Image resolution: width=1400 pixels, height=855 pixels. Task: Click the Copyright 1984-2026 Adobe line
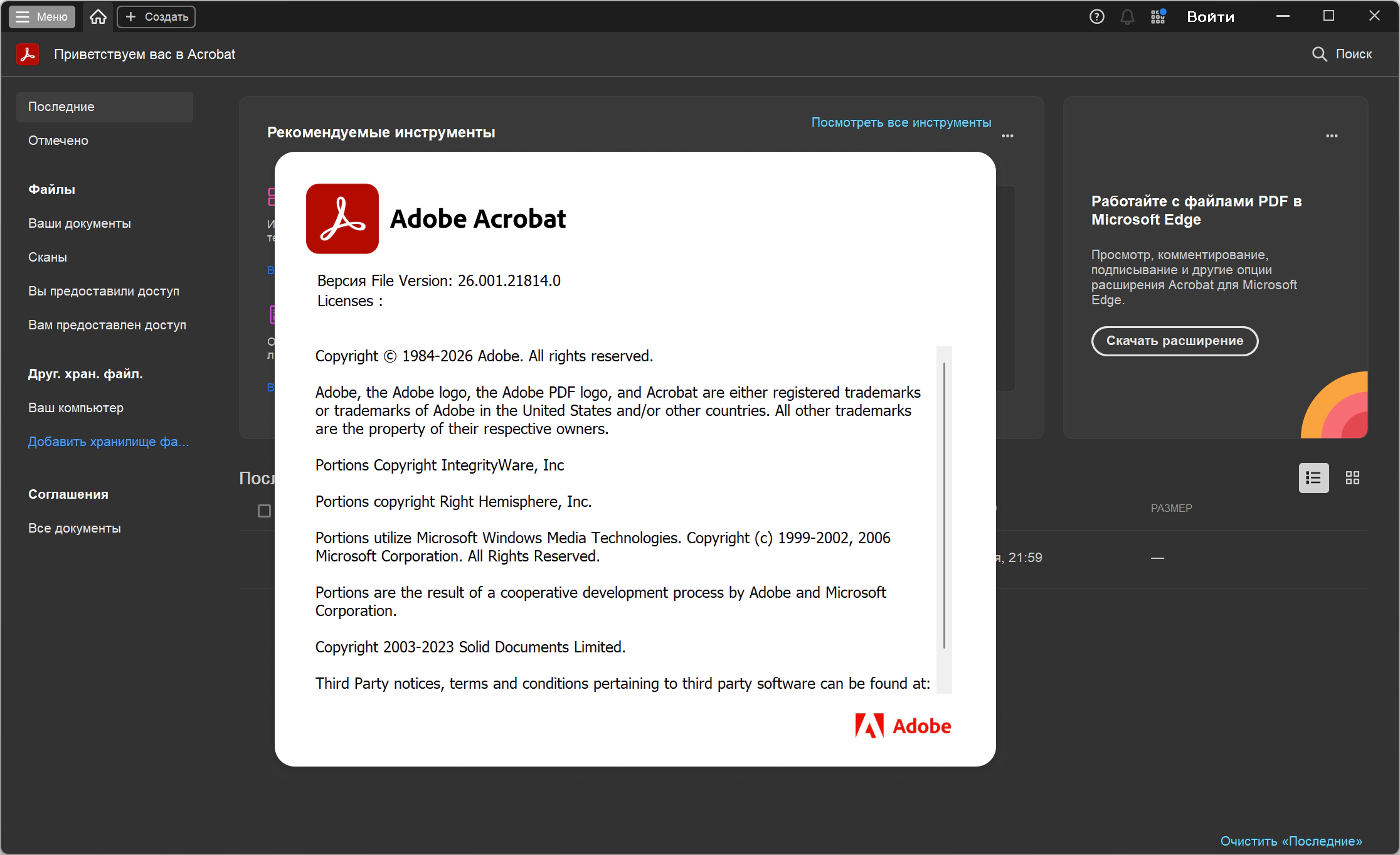click(x=484, y=356)
